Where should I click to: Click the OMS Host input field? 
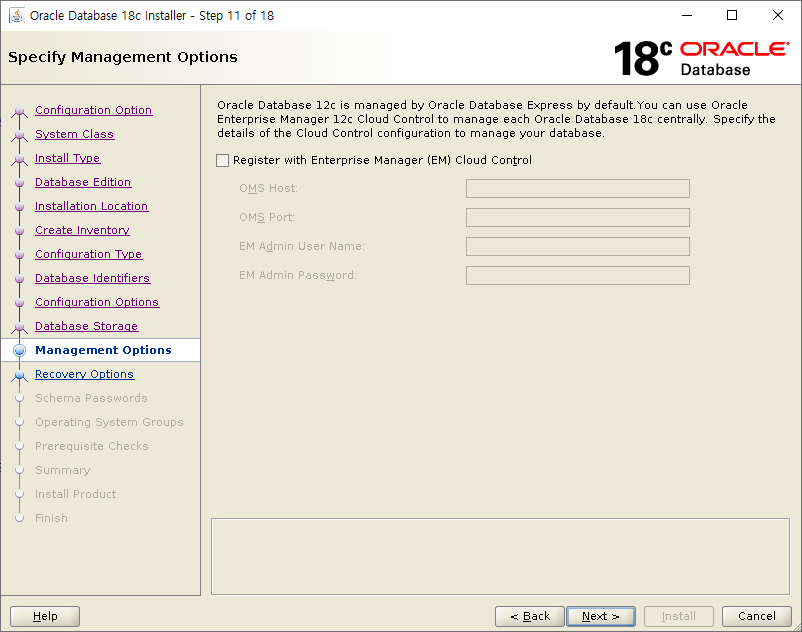[x=577, y=188]
